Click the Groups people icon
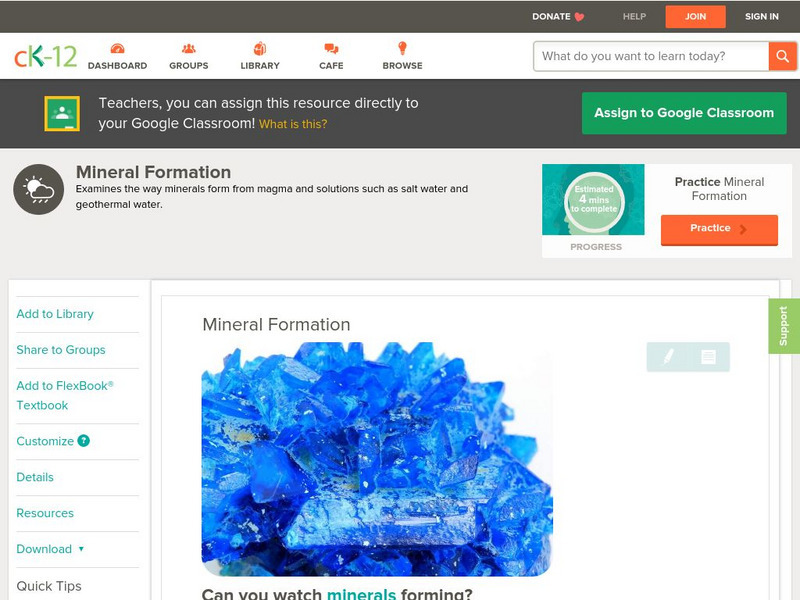800x600 pixels. (x=188, y=48)
